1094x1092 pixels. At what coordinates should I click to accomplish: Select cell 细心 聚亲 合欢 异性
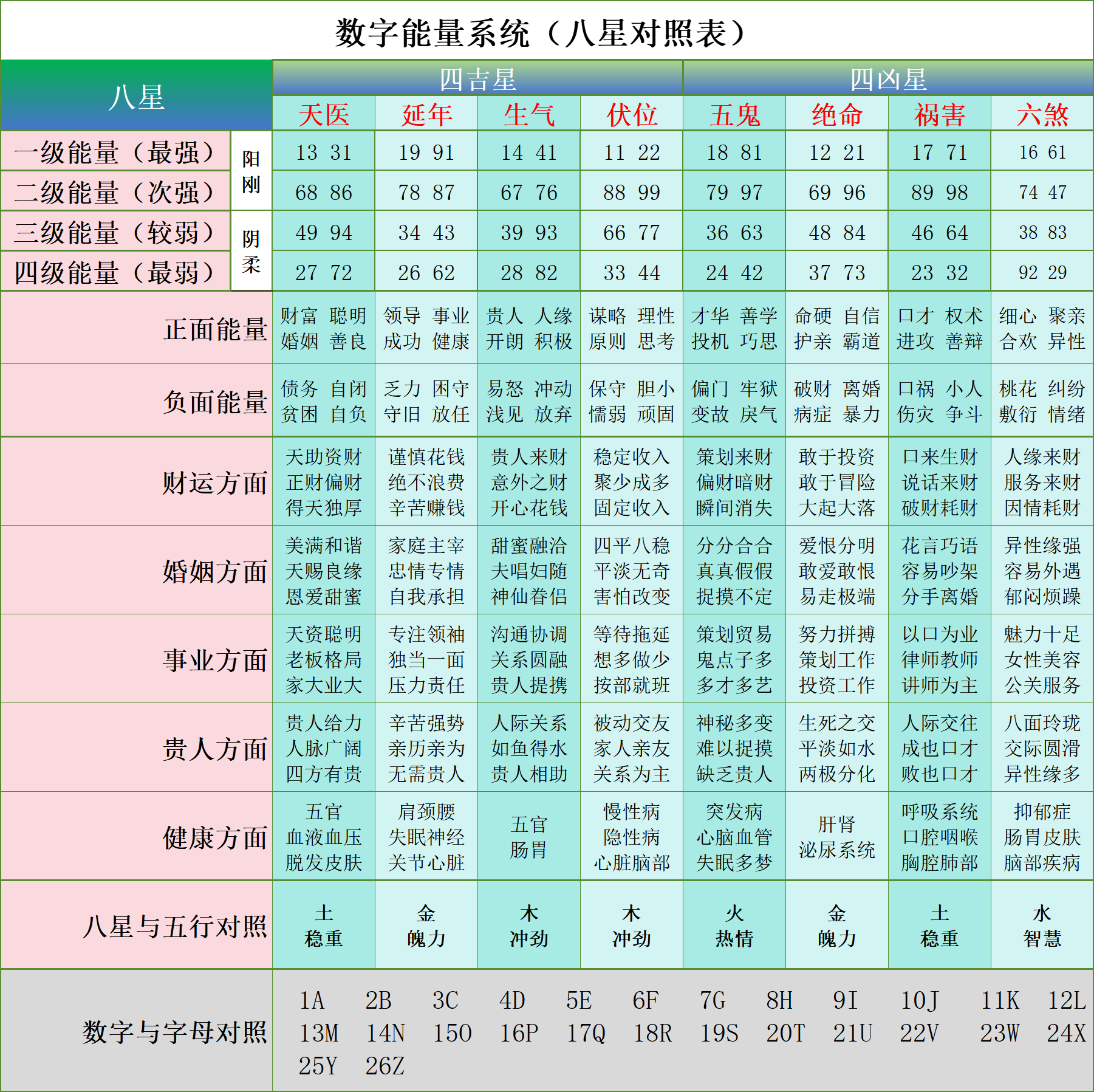[1042, 328]
